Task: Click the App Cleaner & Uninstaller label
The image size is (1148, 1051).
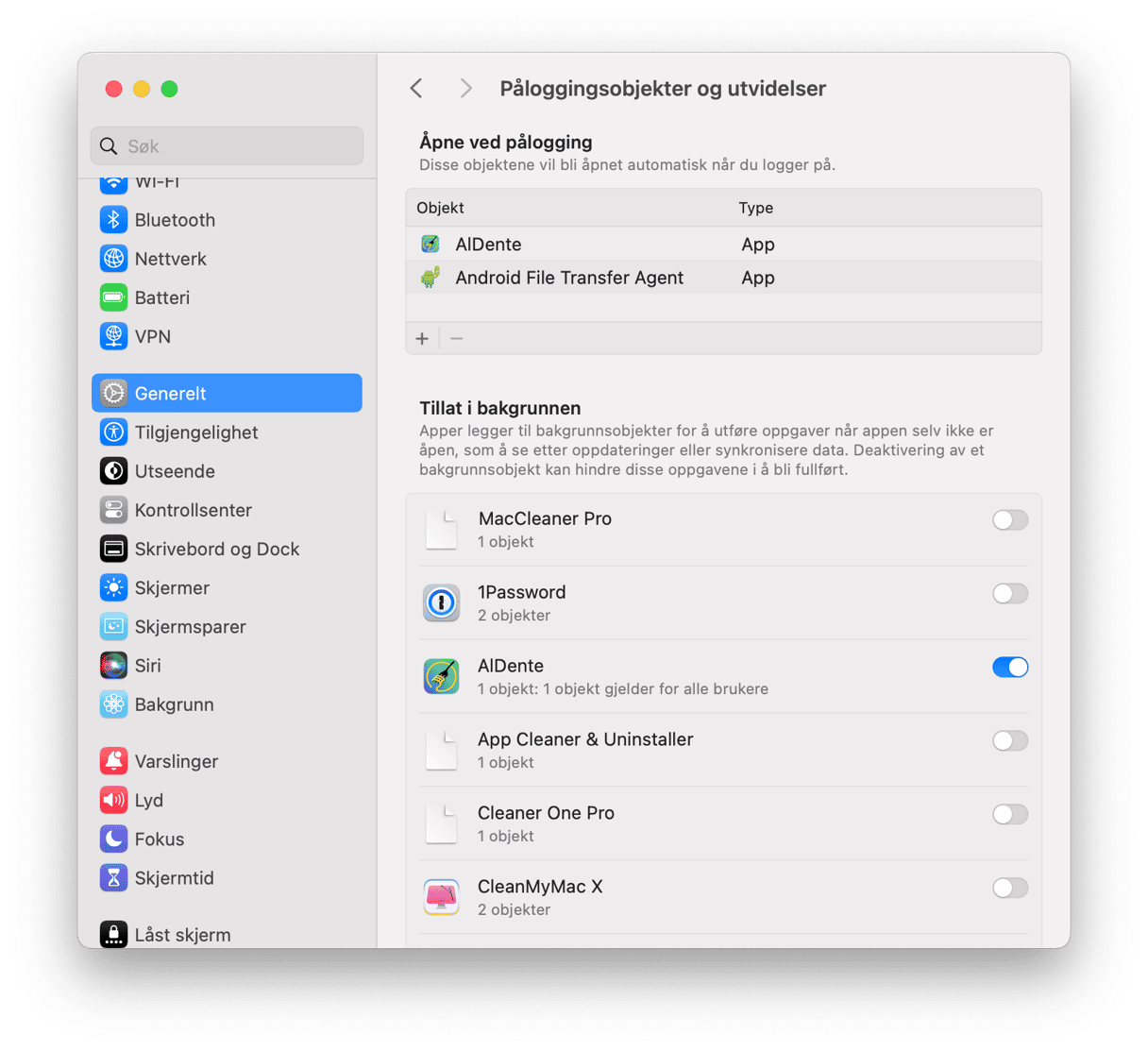Action: (x=585, y=739)
